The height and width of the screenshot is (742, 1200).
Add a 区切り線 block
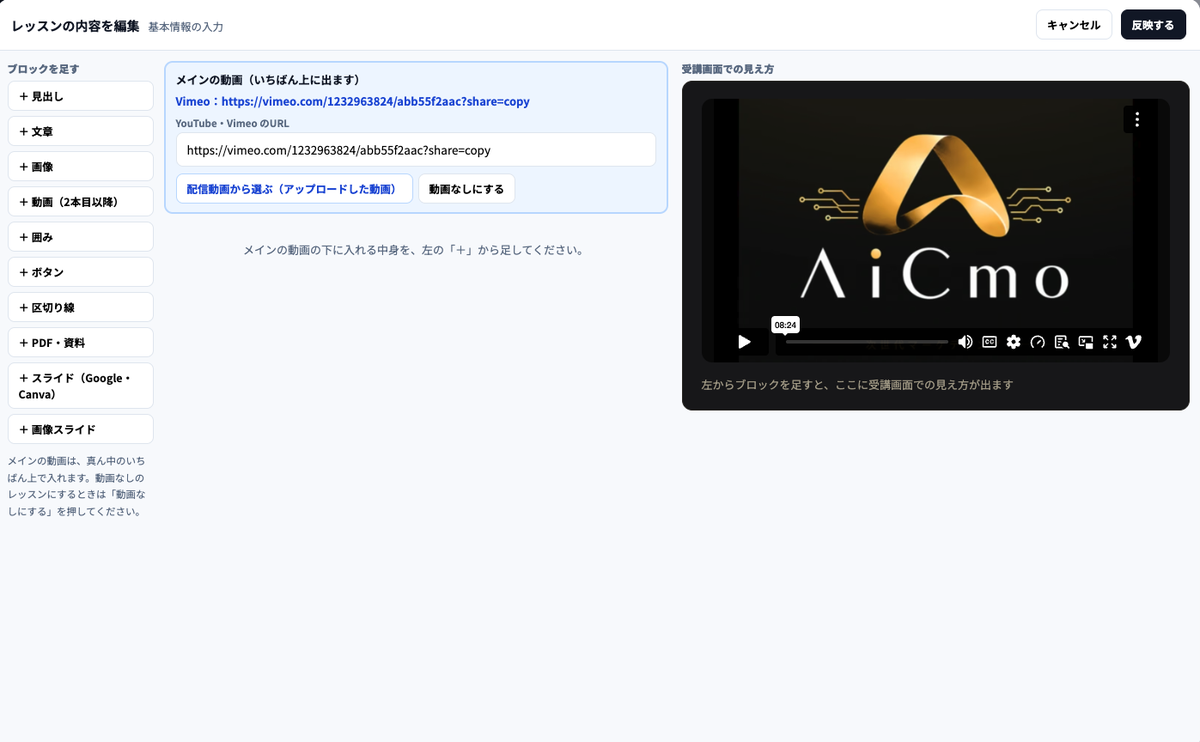tap(81, 307)
